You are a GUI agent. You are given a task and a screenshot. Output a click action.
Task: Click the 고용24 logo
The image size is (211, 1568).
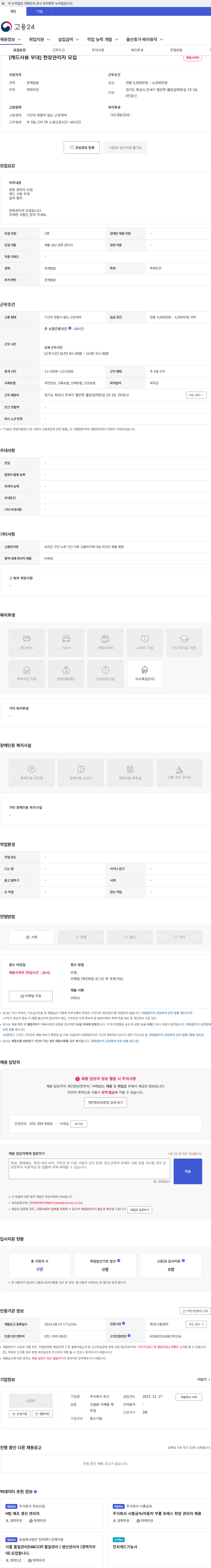(18, 27)
